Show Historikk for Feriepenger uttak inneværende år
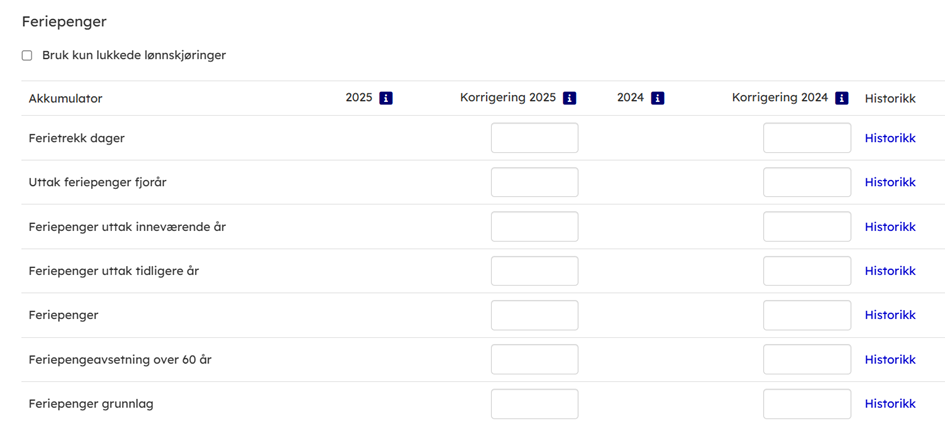Image resolution: width=945 pixels, height=431 pixels. click(x=890, y=227)
